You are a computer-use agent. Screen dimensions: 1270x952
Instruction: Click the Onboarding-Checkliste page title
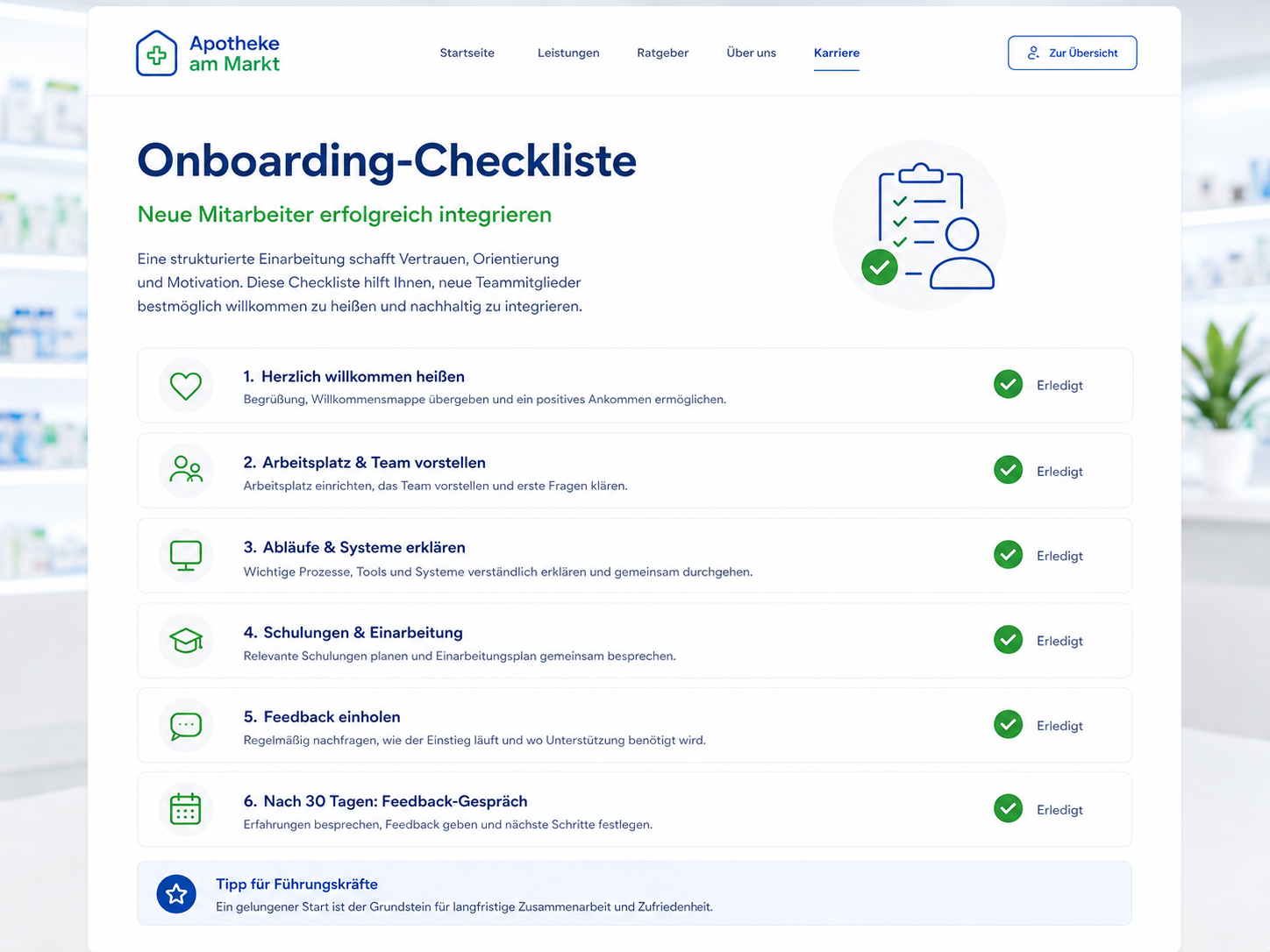(387, 160)
